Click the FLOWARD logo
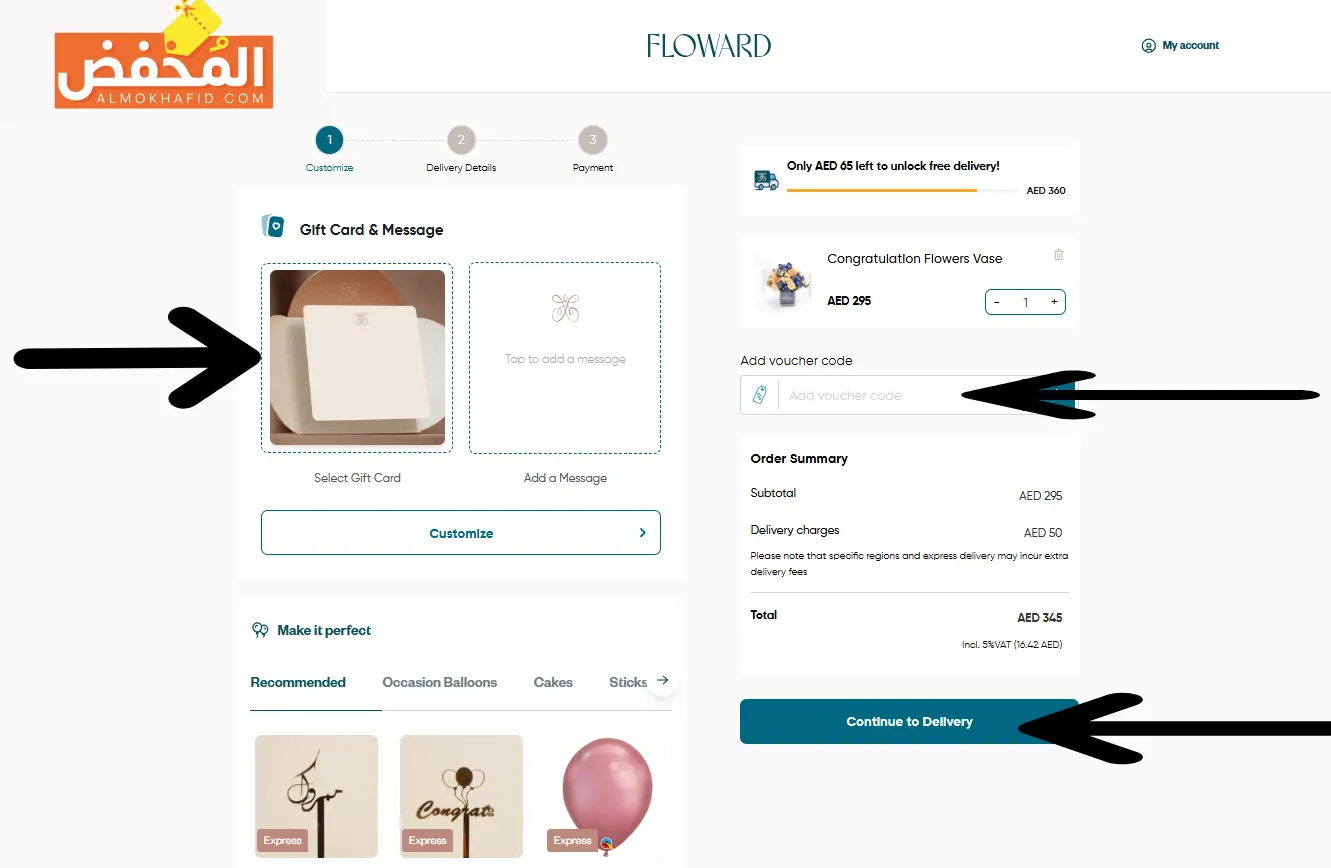The image size is (1331, 868). (x=709, y=45)
